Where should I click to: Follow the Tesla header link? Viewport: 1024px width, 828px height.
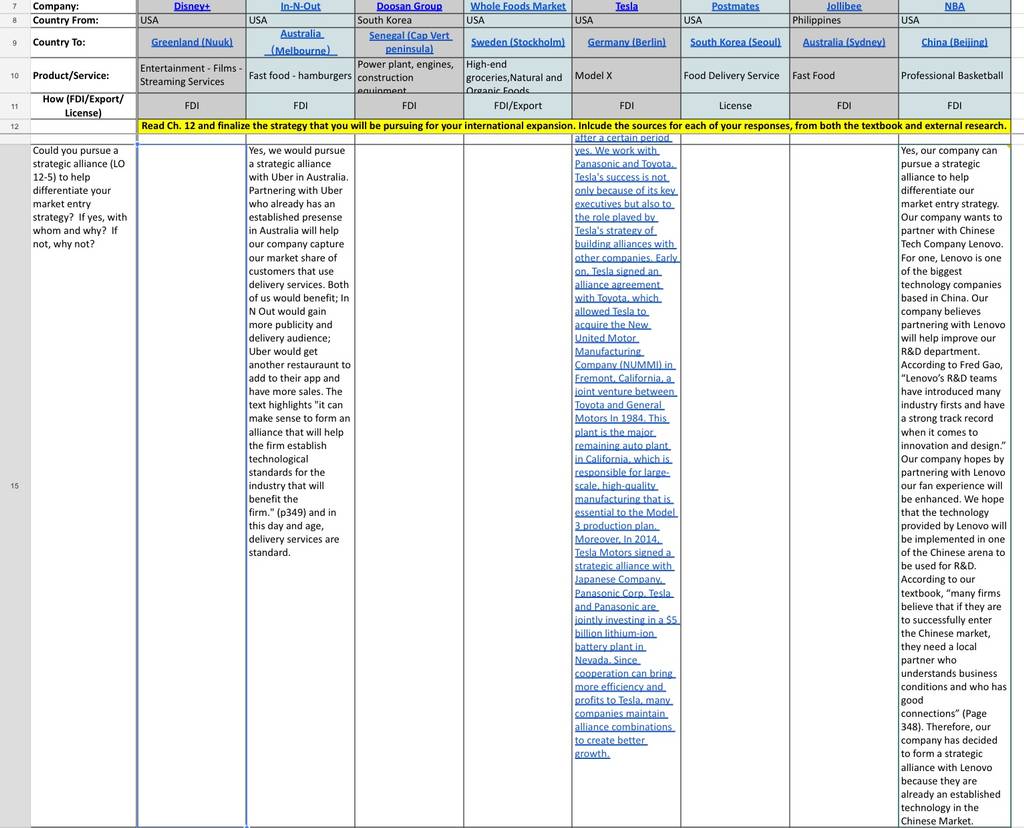point(626,6)
